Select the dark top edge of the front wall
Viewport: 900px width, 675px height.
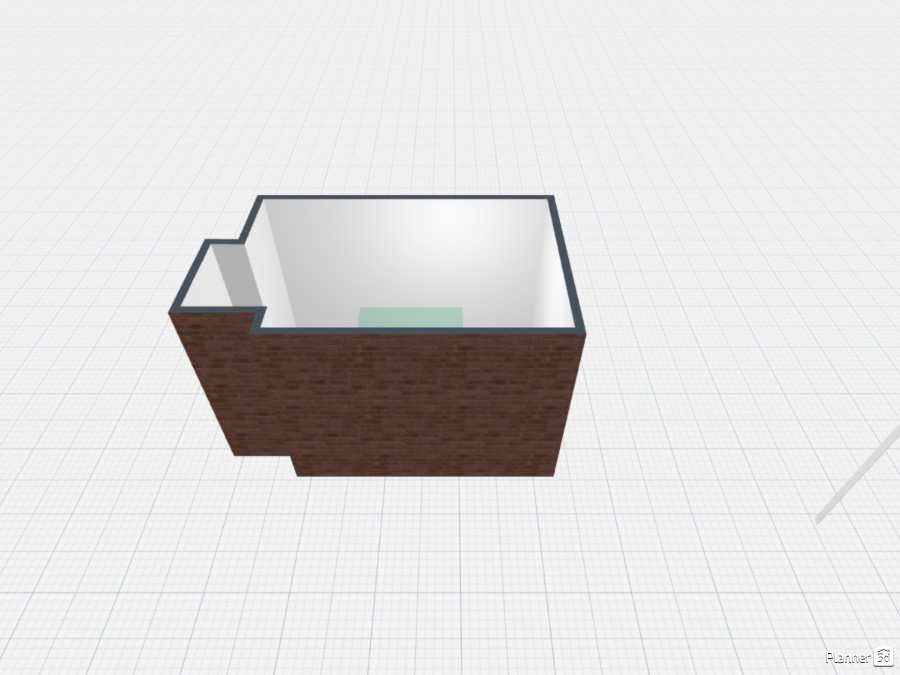tap(420, 331)
